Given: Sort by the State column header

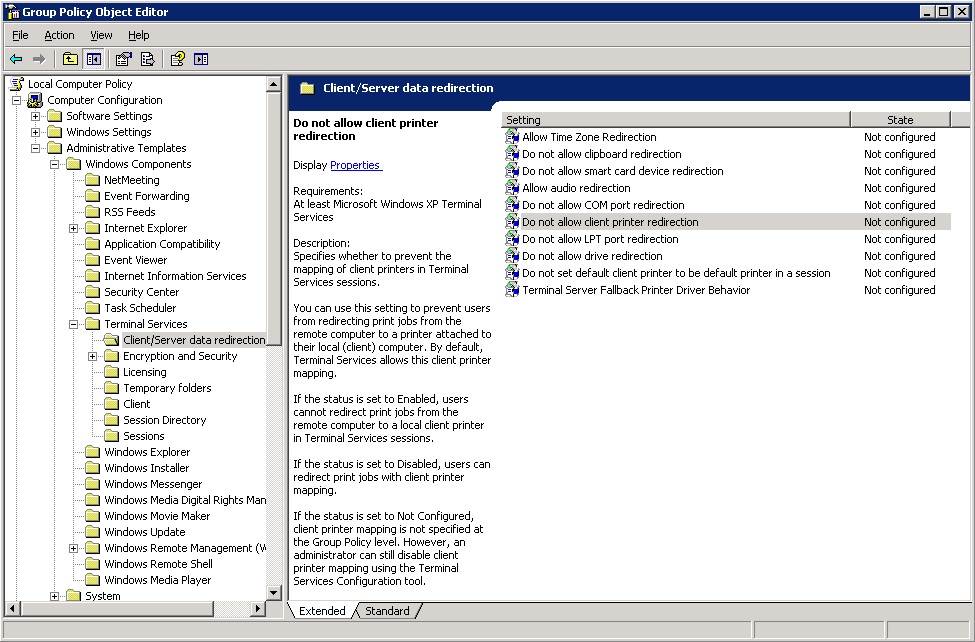Looking at the screenshot, I should point(900,119).
